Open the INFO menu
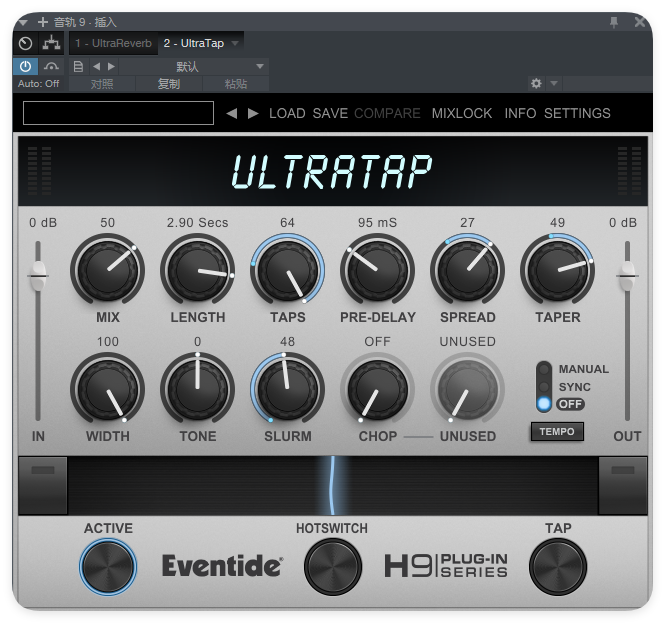Viewport: 665px width, 623px height. [x=520, y=113]
